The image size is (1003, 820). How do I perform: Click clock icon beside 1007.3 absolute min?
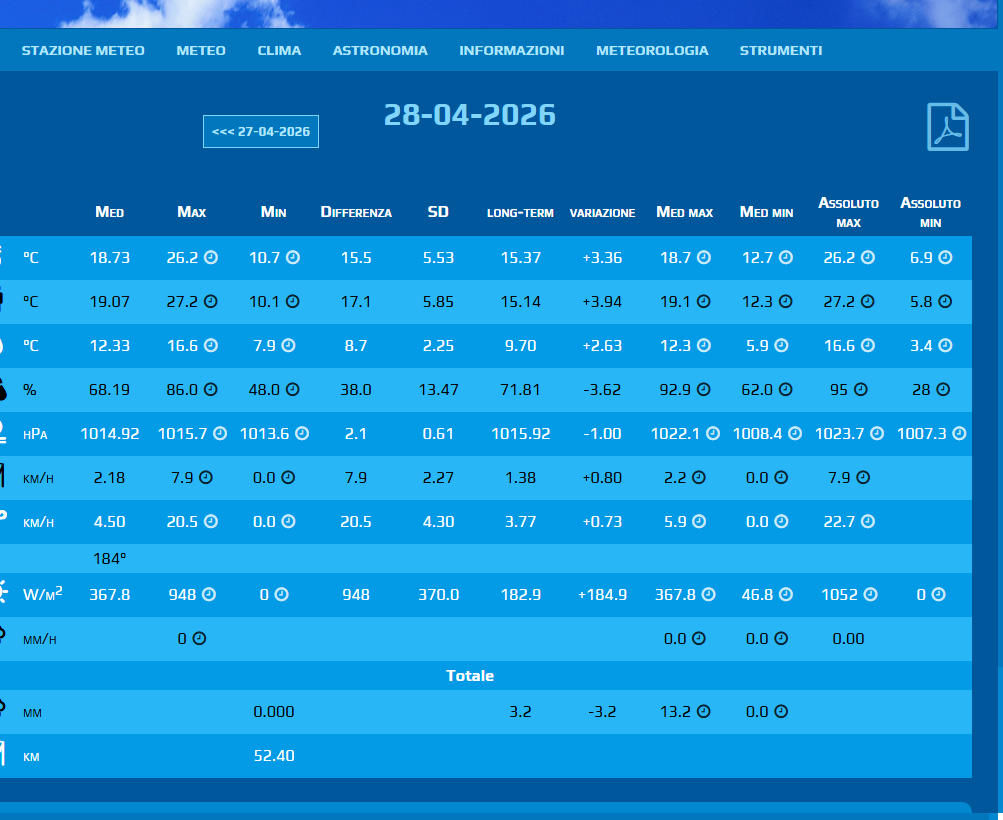click(x=960, y=434)
